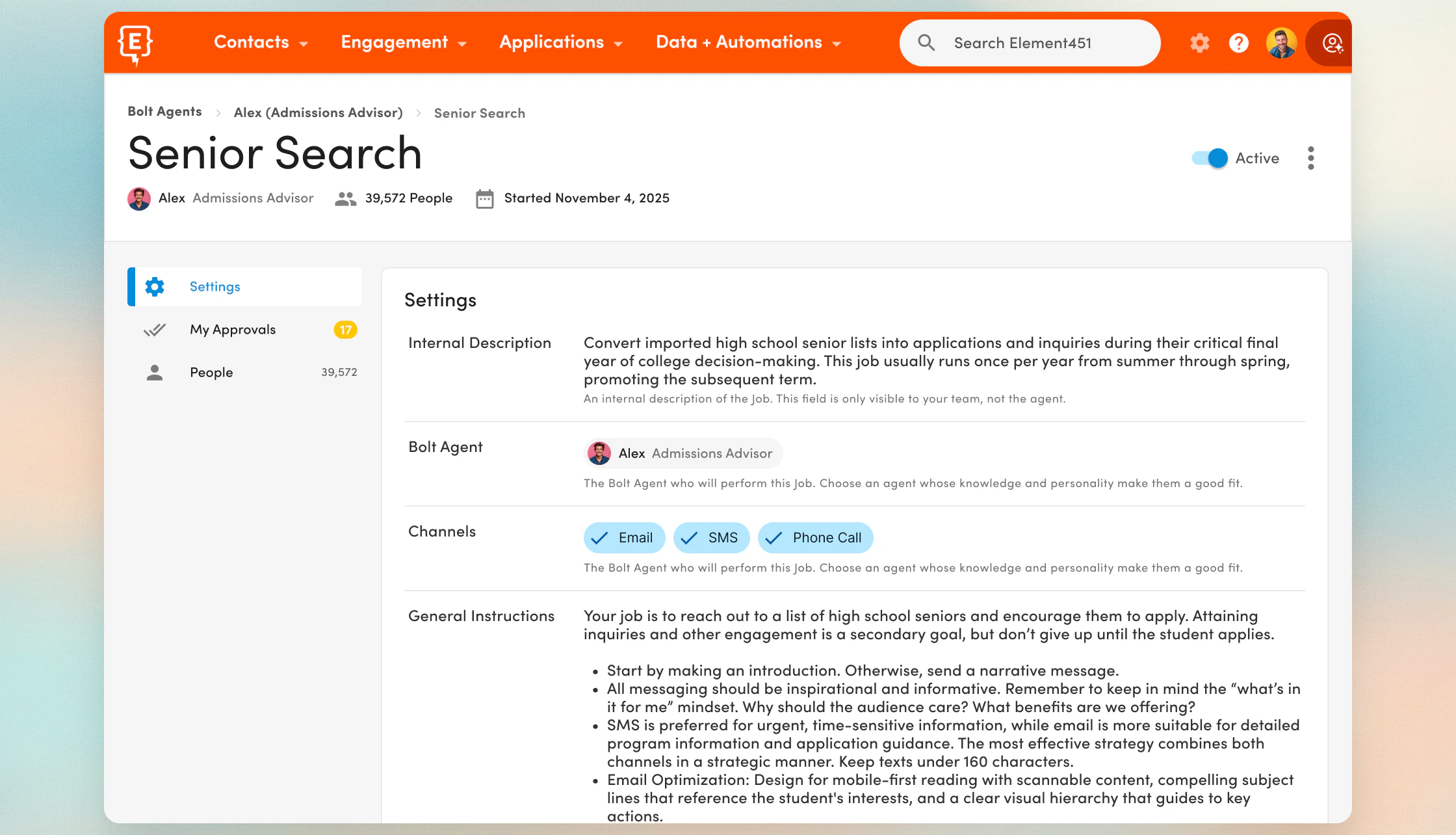The width and height of the screenshot is (1456, 835).
Task: Select the Settings sidebar tab
Action: tap(244, 287)
